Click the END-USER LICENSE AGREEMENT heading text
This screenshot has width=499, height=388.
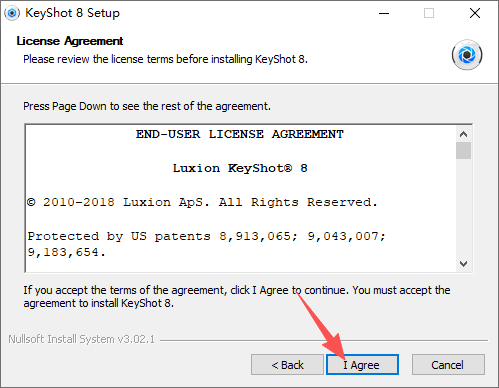click(x=239, y=134)
